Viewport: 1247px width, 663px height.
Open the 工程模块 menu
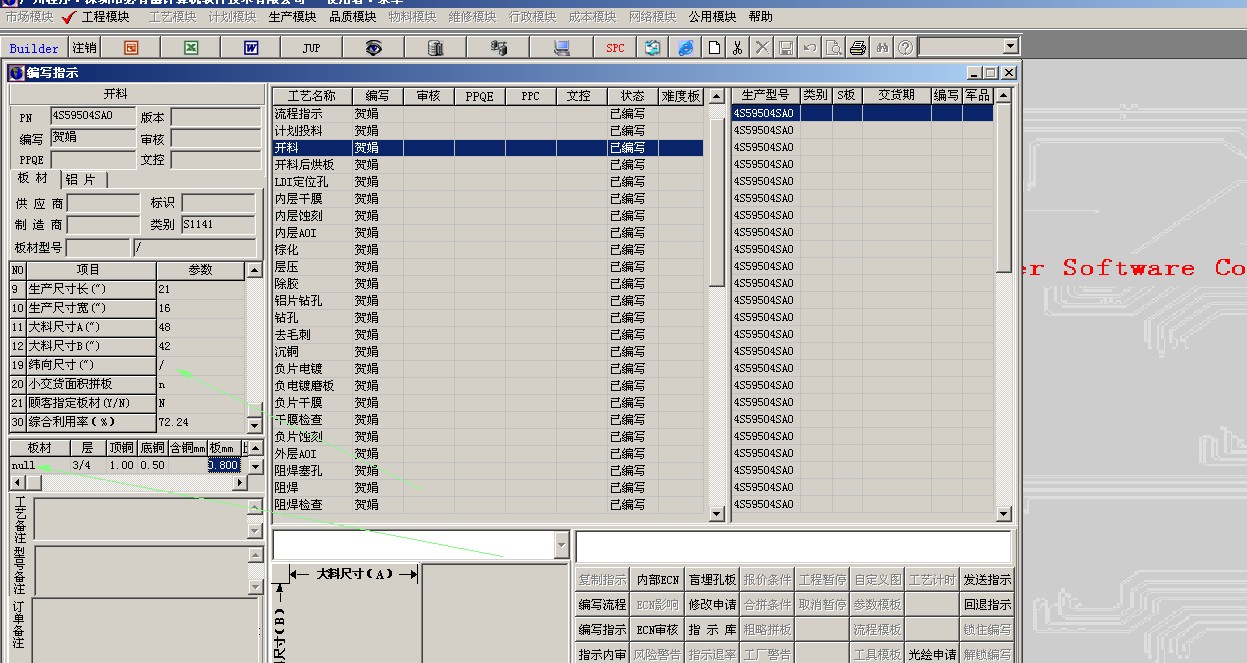coord(105,17)
